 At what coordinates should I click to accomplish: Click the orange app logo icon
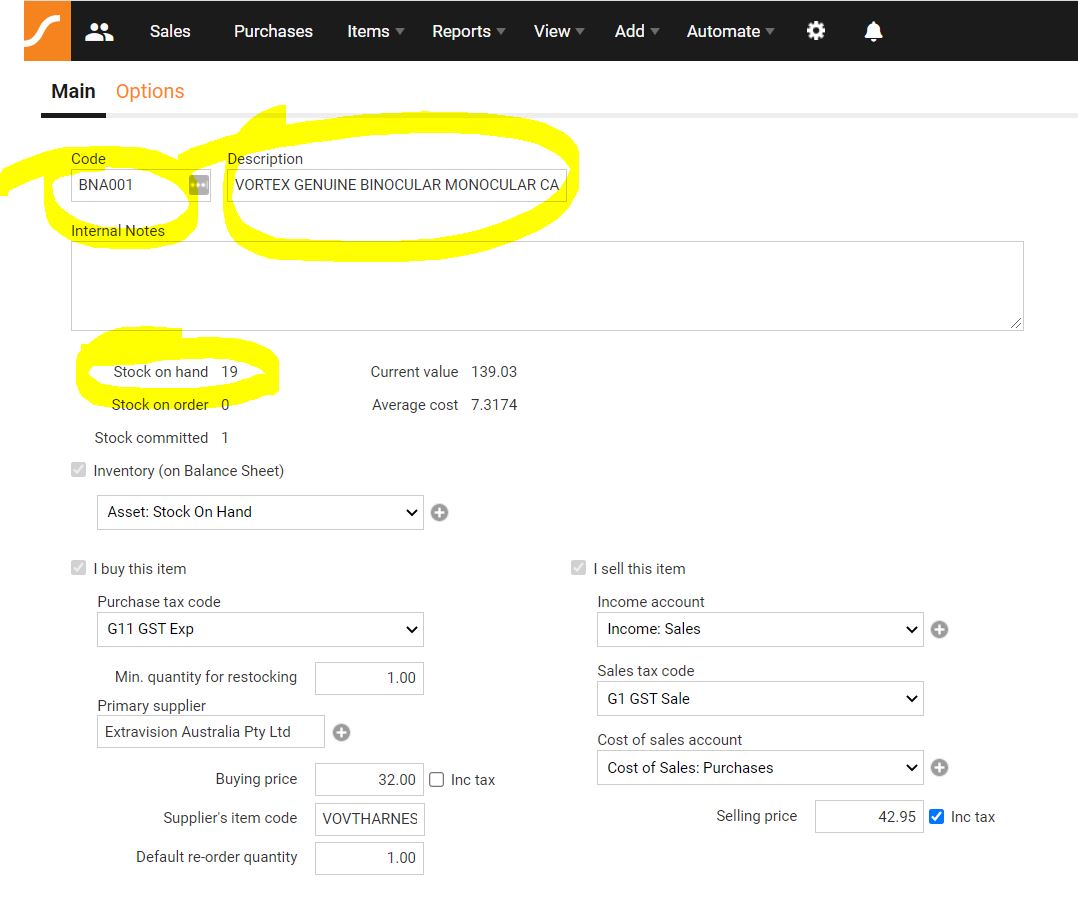47,31
